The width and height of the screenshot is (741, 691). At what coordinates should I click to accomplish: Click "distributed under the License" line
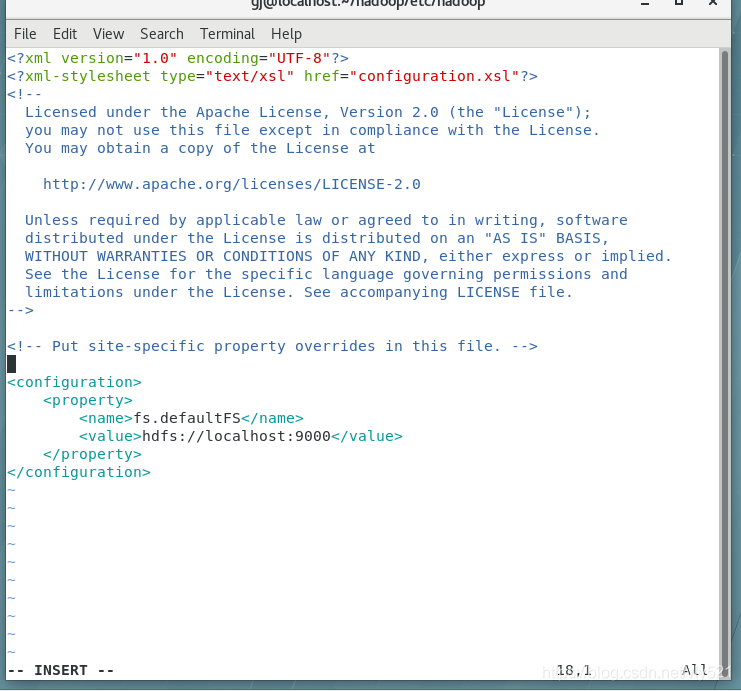pyautogui.click(x=317, y=238)
